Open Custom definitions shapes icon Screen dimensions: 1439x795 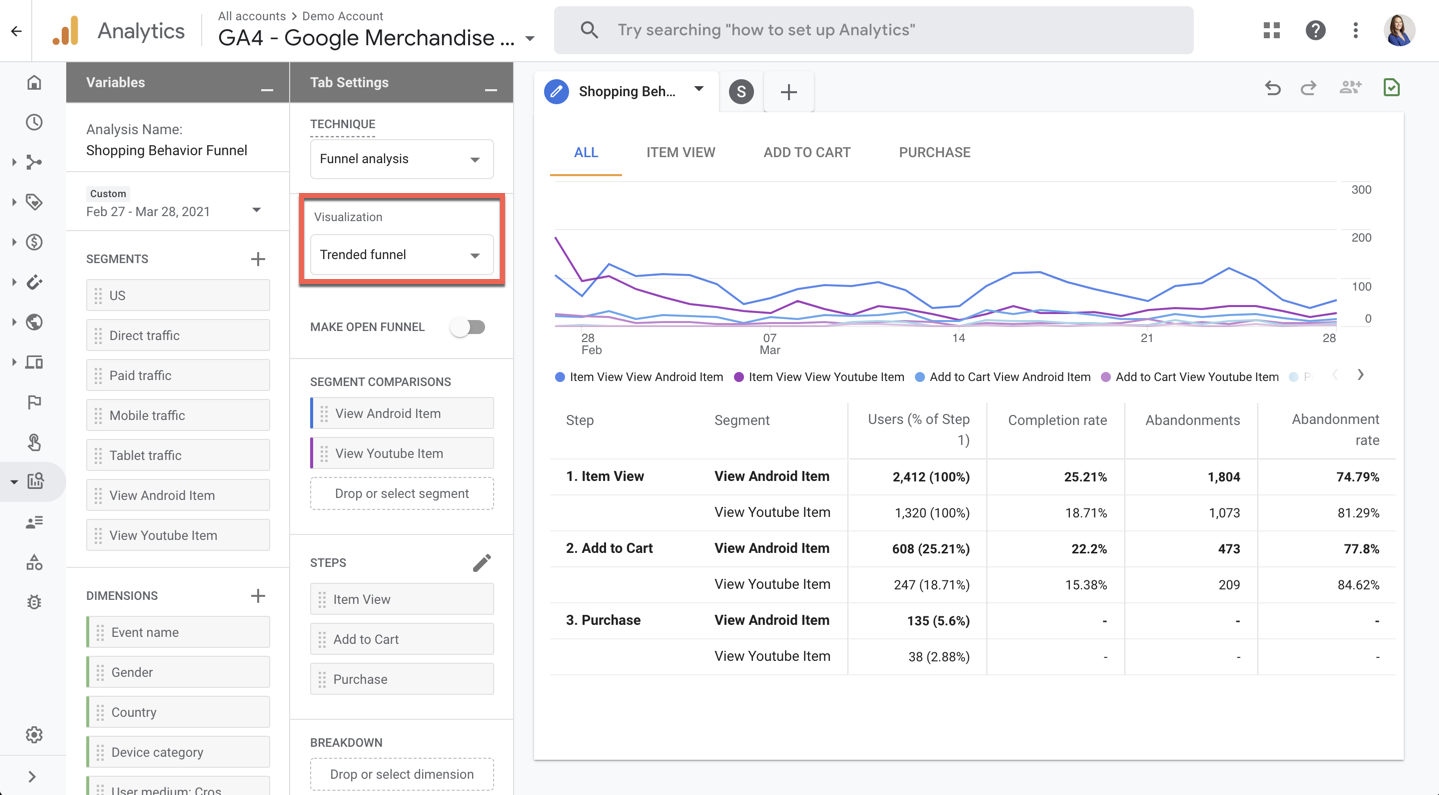(34, 562)
